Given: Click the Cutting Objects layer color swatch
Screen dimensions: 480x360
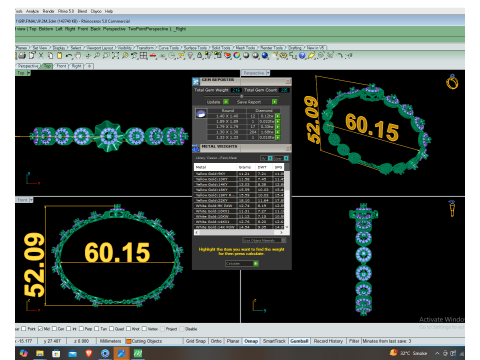Looking at the screenshot, I should click(x=128, y=341).
